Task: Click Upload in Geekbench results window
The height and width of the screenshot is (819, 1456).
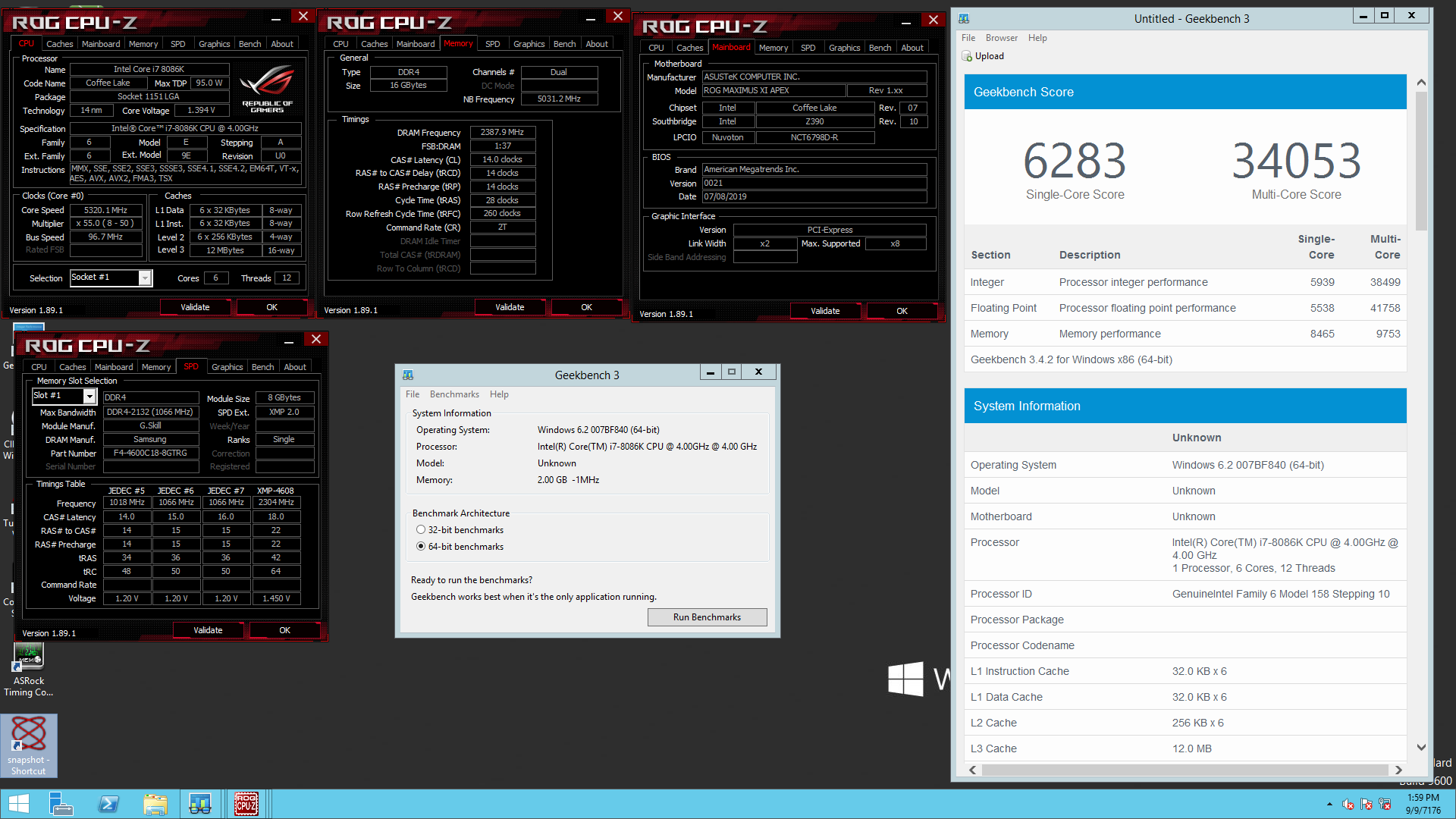Action: [983, 56]
